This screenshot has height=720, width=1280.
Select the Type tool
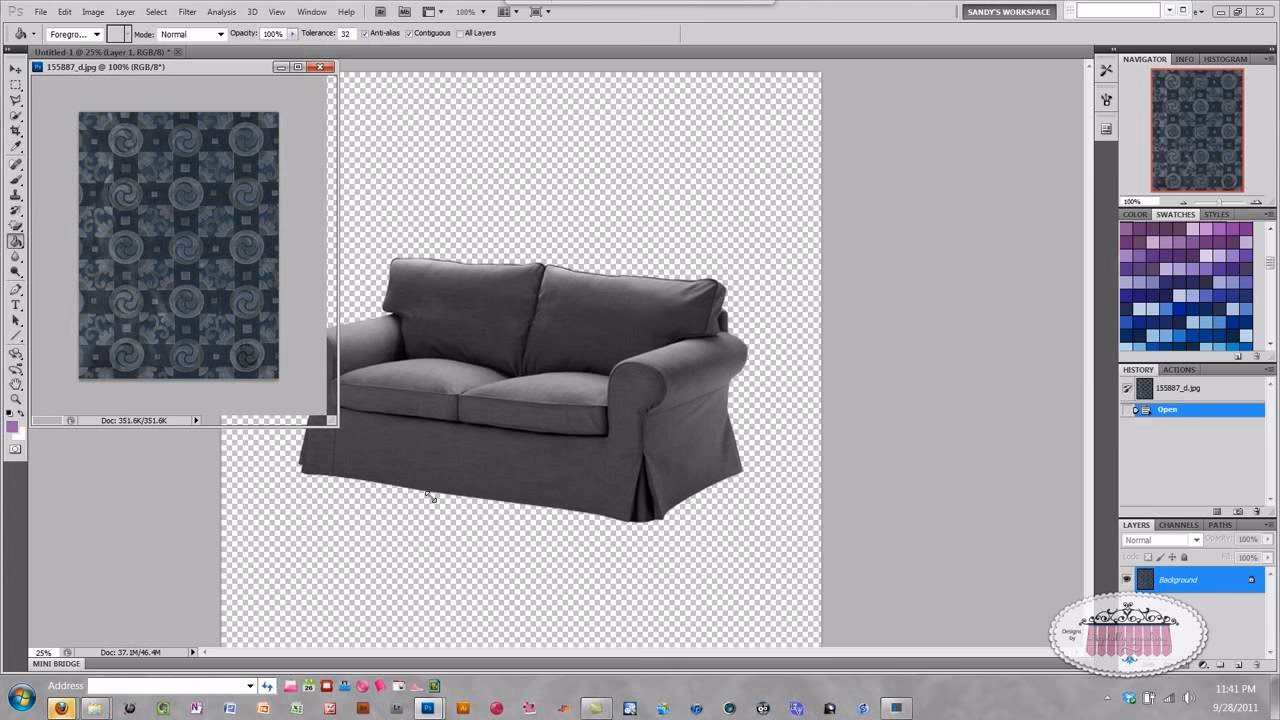pyautogui.click(x=15, y=304)
